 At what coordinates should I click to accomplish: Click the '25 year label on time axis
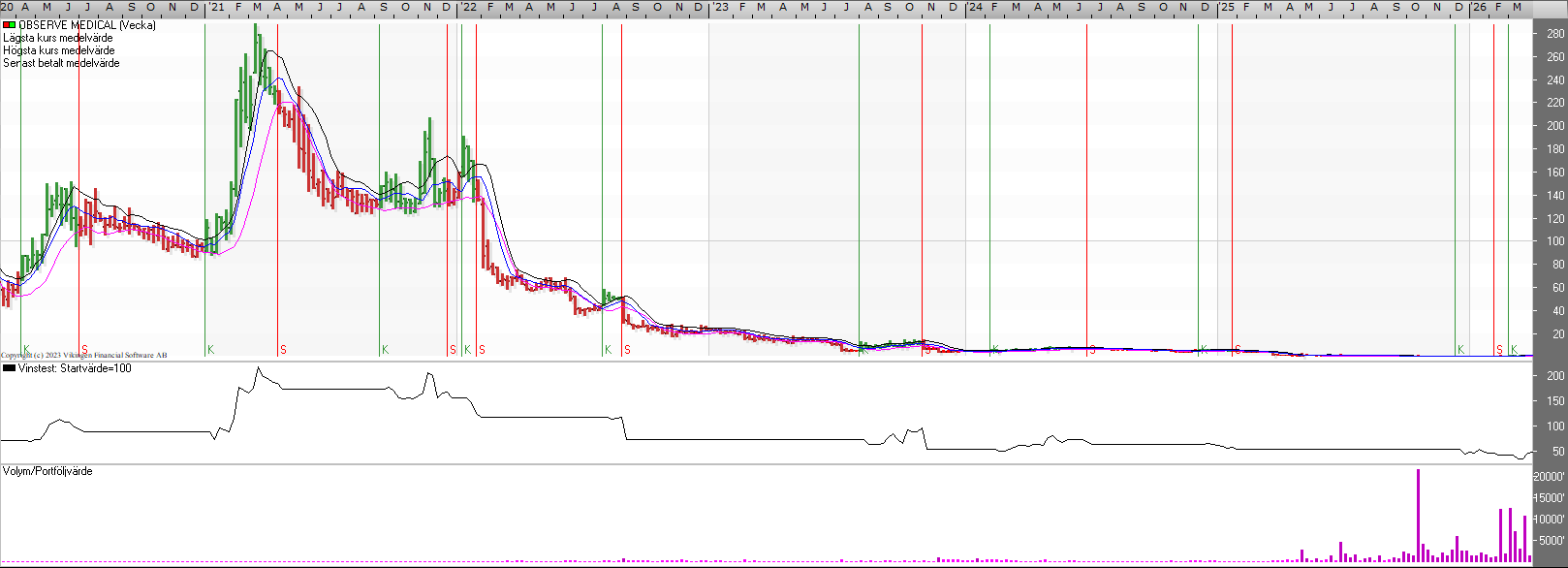pyautogui.click(x=1227, y=7)
